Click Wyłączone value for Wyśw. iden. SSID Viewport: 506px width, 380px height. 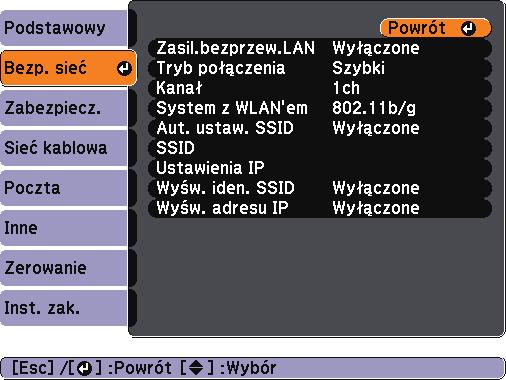(376, 188)
